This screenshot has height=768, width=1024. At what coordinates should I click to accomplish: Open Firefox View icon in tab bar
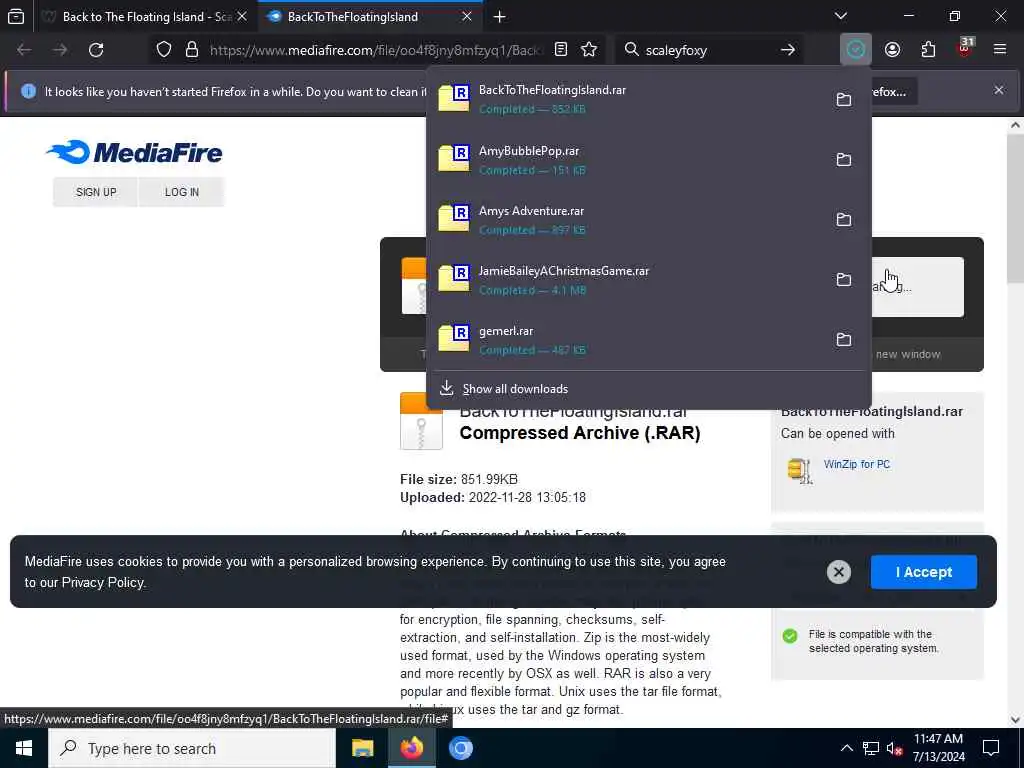16,16
